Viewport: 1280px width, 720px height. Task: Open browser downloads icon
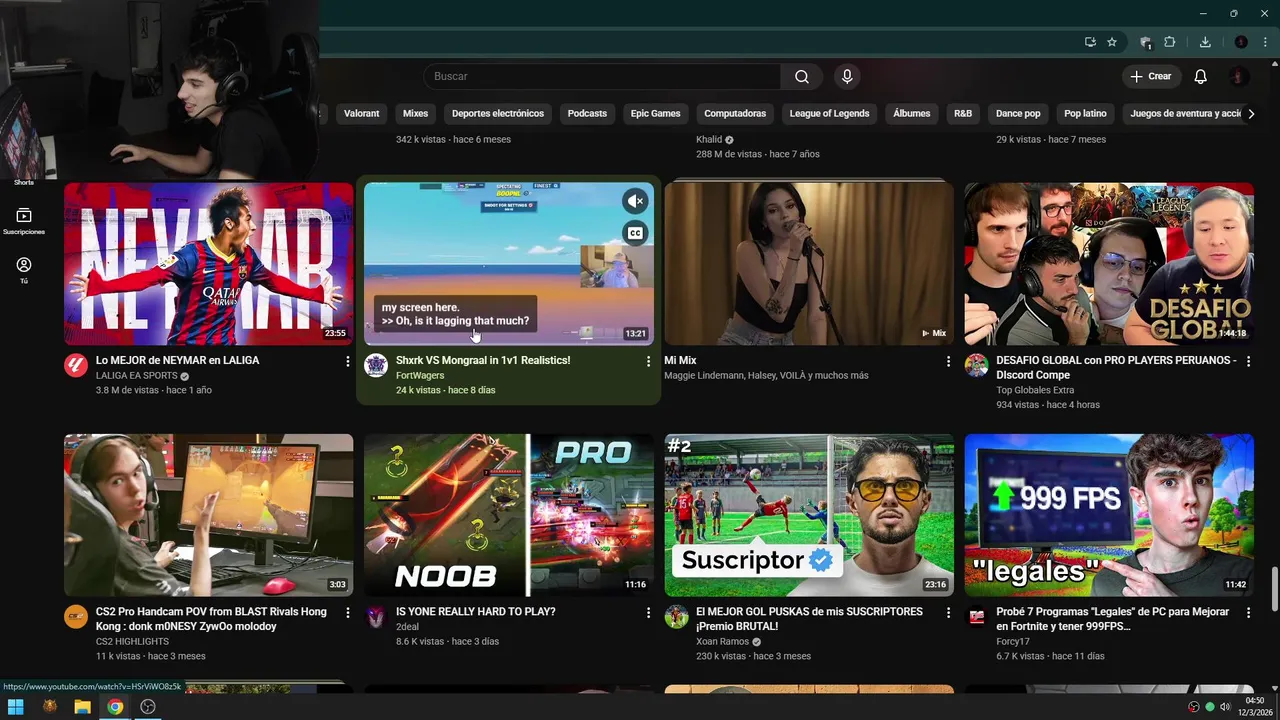point(1205,42)
